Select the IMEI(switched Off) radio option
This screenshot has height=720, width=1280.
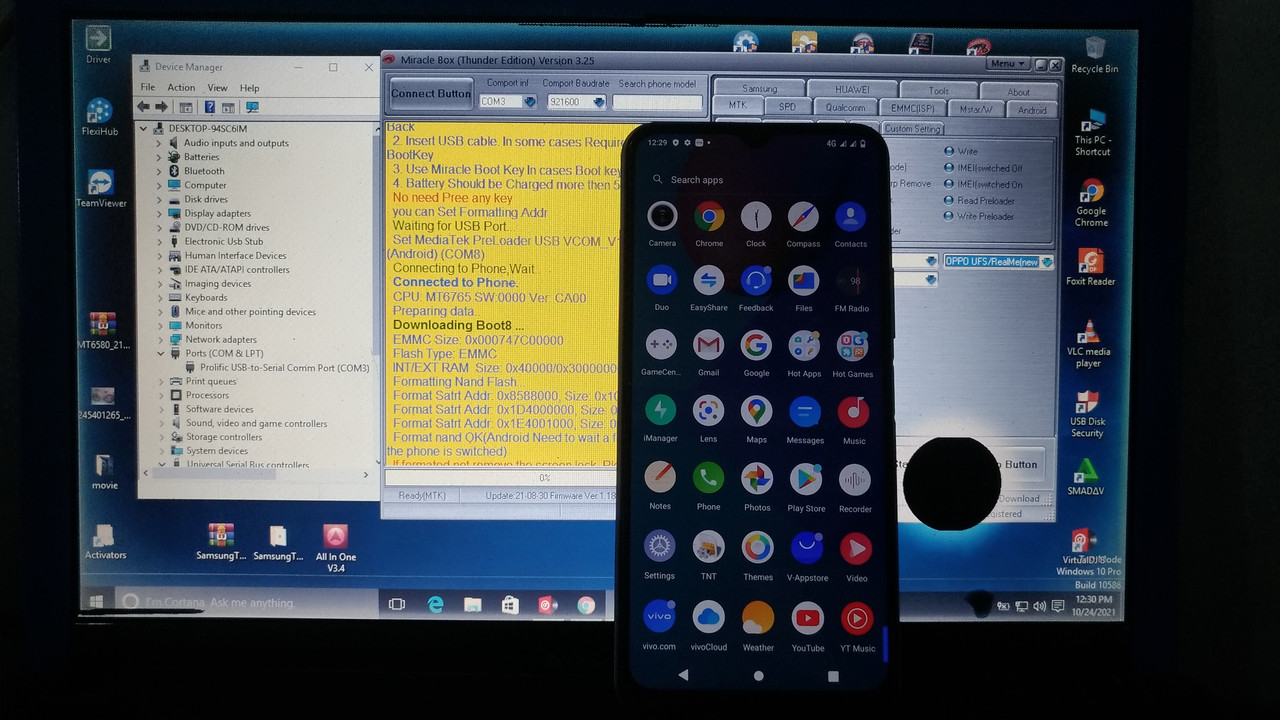(x=949, y=168)
